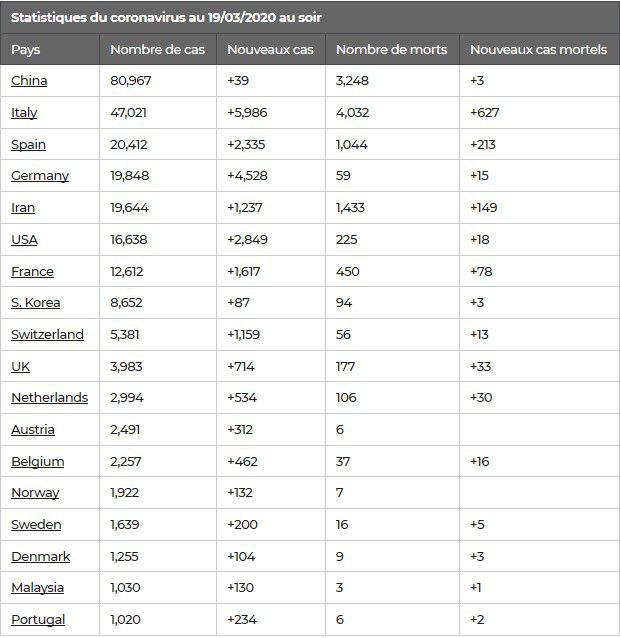Screen dimensions: 620x638
Task: Click the Nombre de cas column header
Action: 157,50
